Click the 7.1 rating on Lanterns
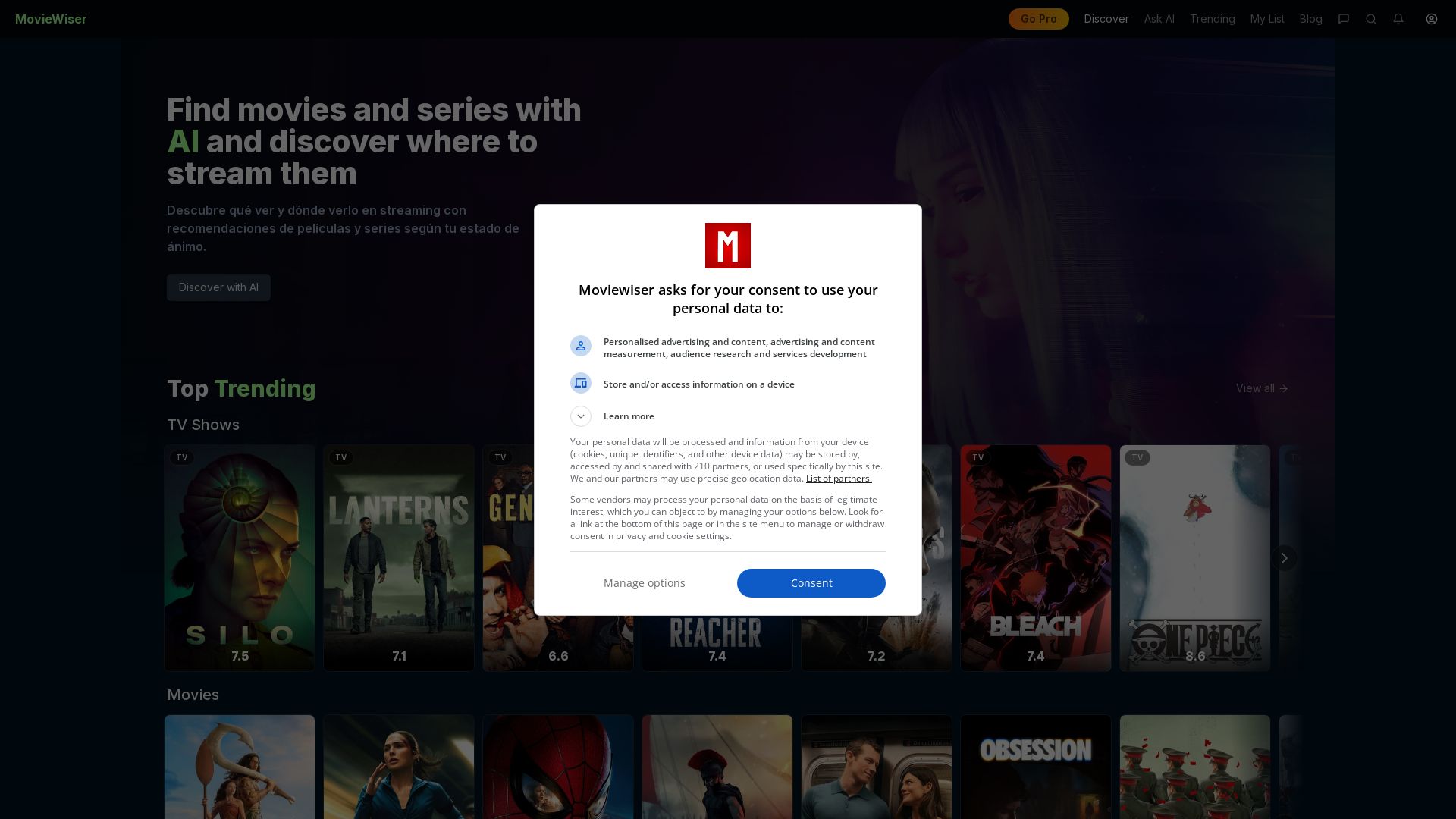 coord(399,656)
